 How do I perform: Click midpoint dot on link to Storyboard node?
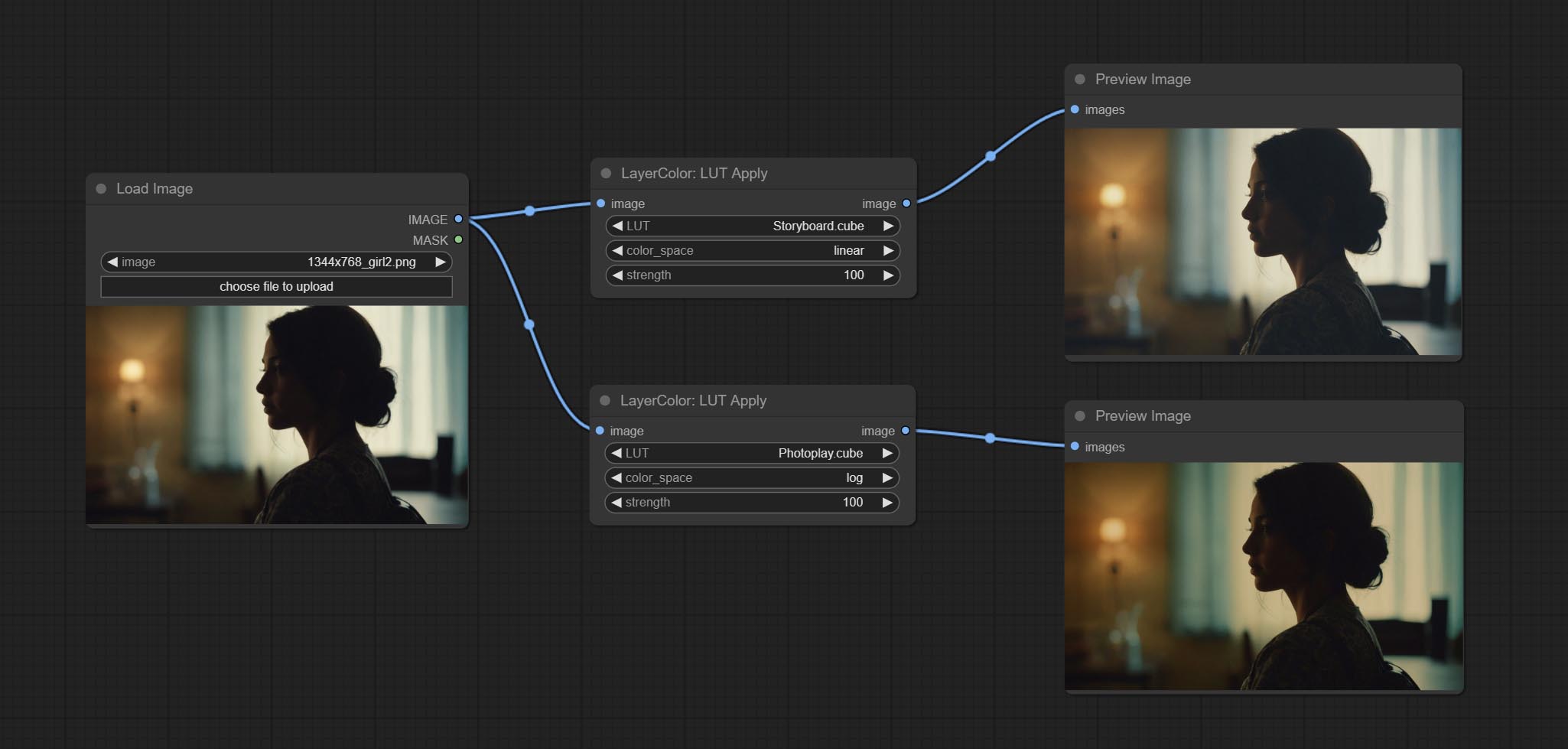(529, 210)
